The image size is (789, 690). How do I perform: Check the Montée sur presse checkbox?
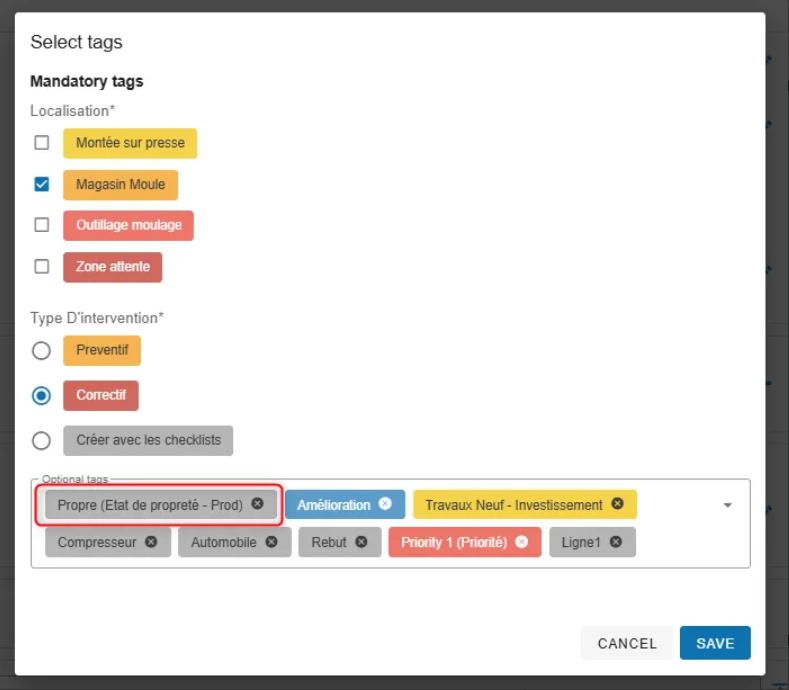click(x=42, y=143)
